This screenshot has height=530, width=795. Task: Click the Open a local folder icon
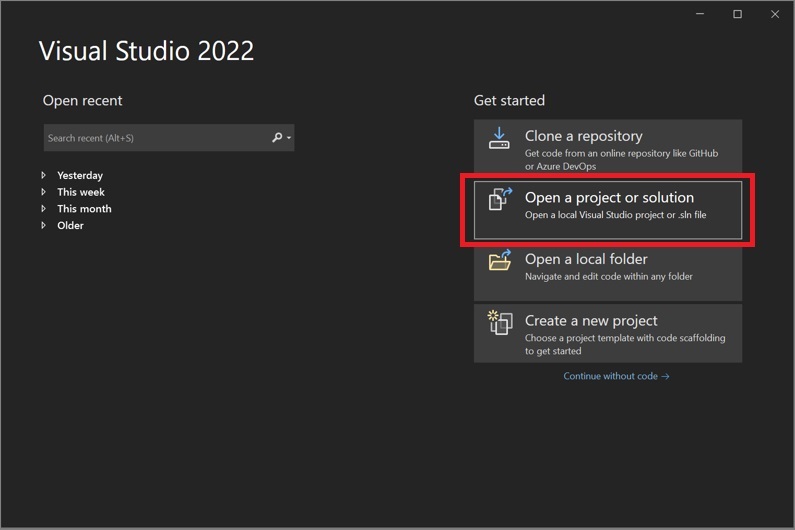(500, 260)
